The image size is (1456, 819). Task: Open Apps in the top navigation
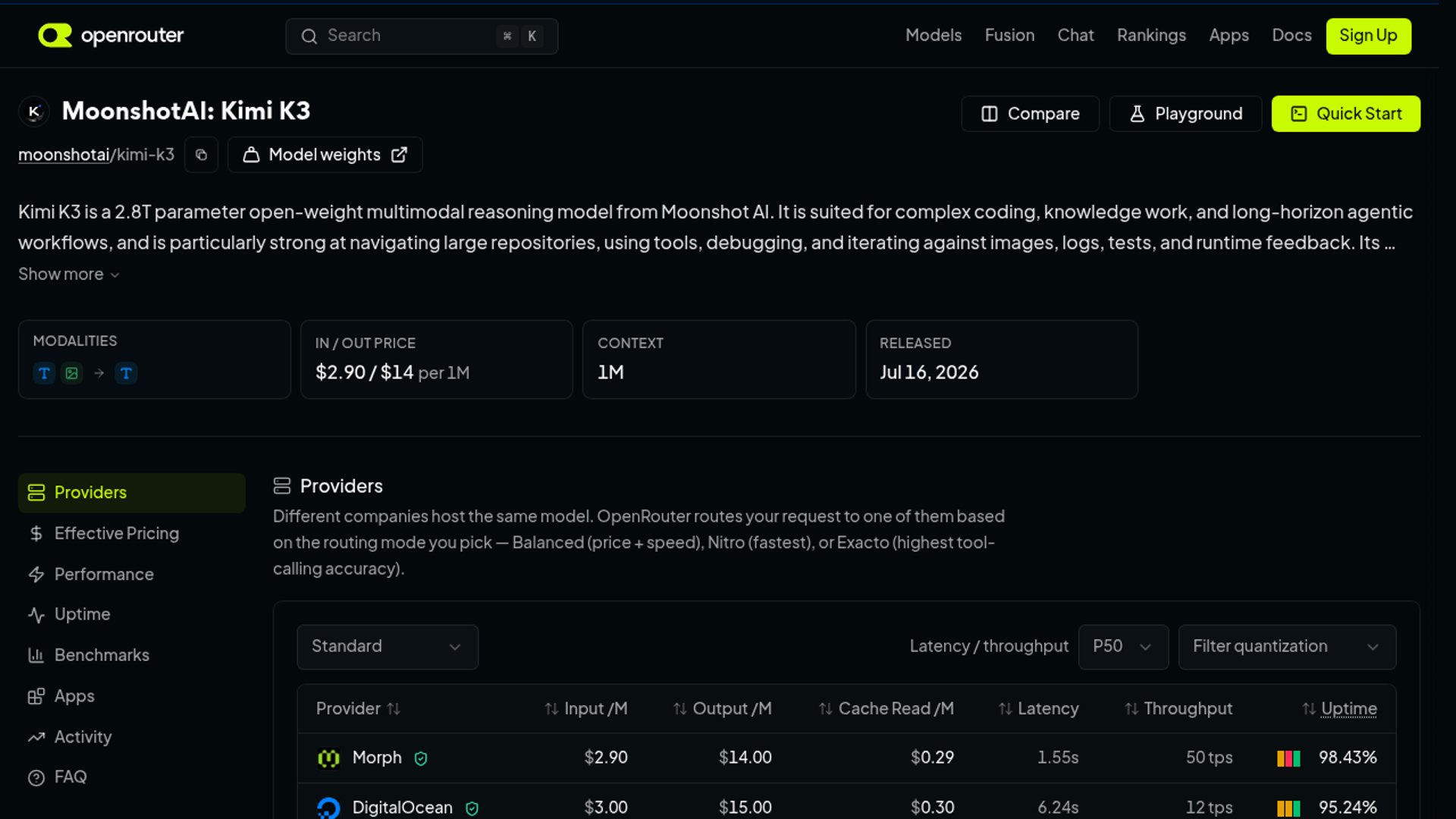1228,36
